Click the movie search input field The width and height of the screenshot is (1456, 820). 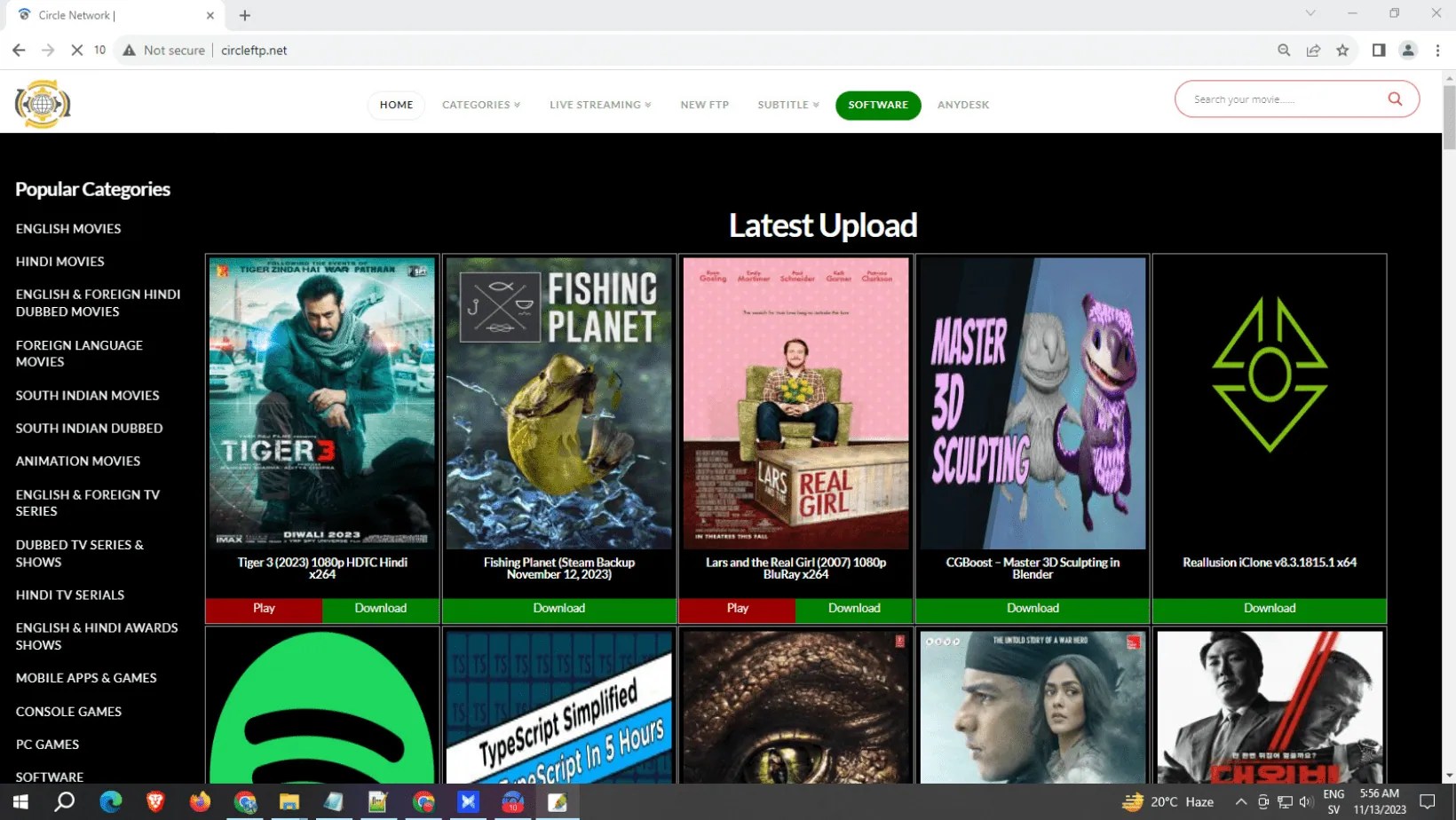[x=1278, y=99]
